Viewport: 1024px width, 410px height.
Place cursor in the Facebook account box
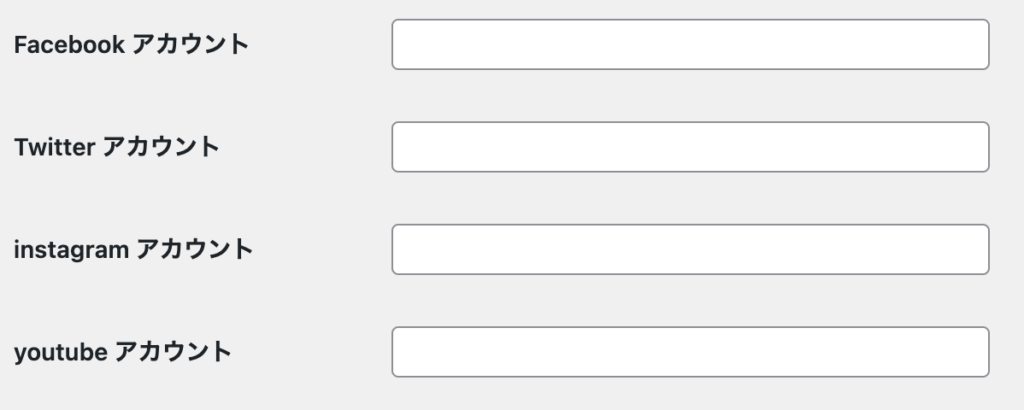pyautogui.click(x=690, y=45)
